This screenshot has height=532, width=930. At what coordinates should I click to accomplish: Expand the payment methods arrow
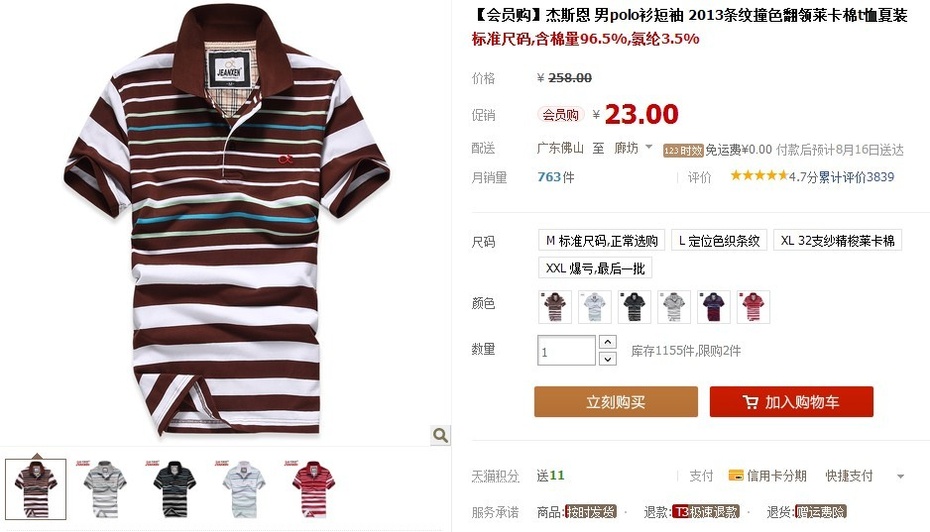[900, 476]
